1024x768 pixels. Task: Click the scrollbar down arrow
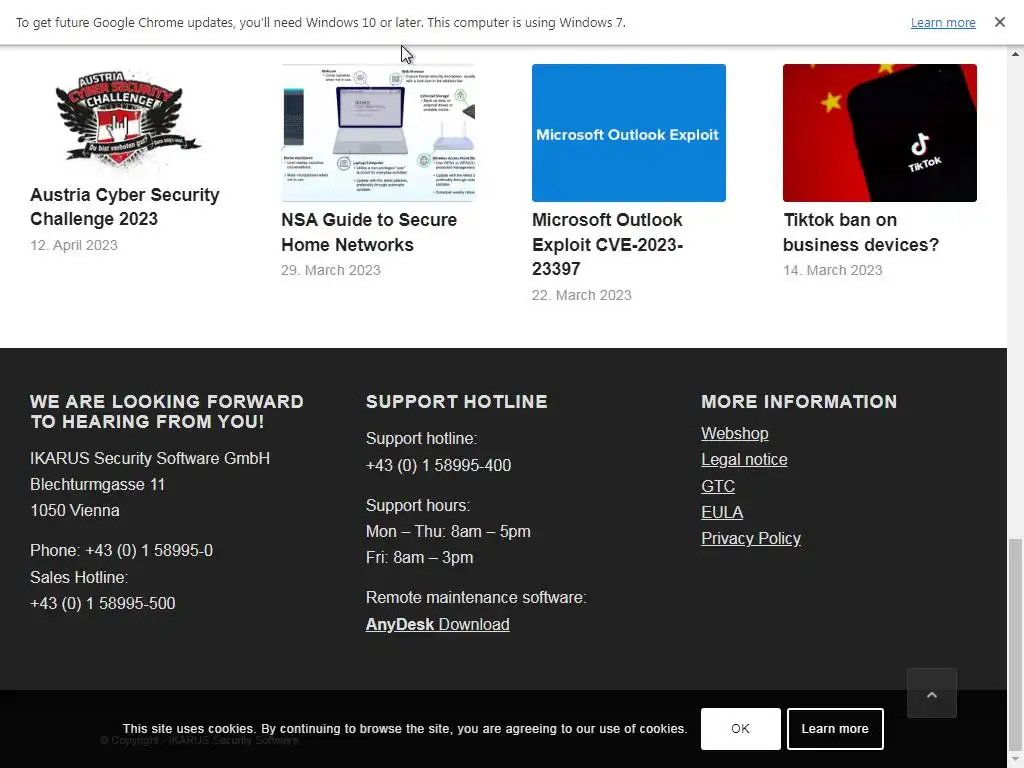[x=1015, y=761]
